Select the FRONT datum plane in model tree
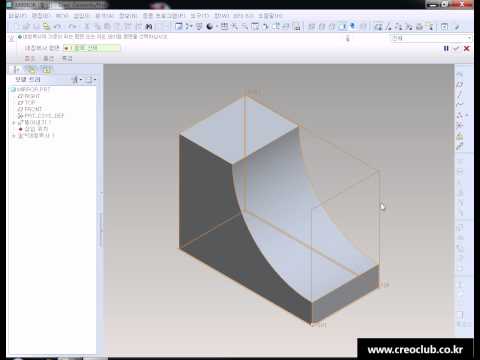 pyautogui.click(x=30, y=109)
